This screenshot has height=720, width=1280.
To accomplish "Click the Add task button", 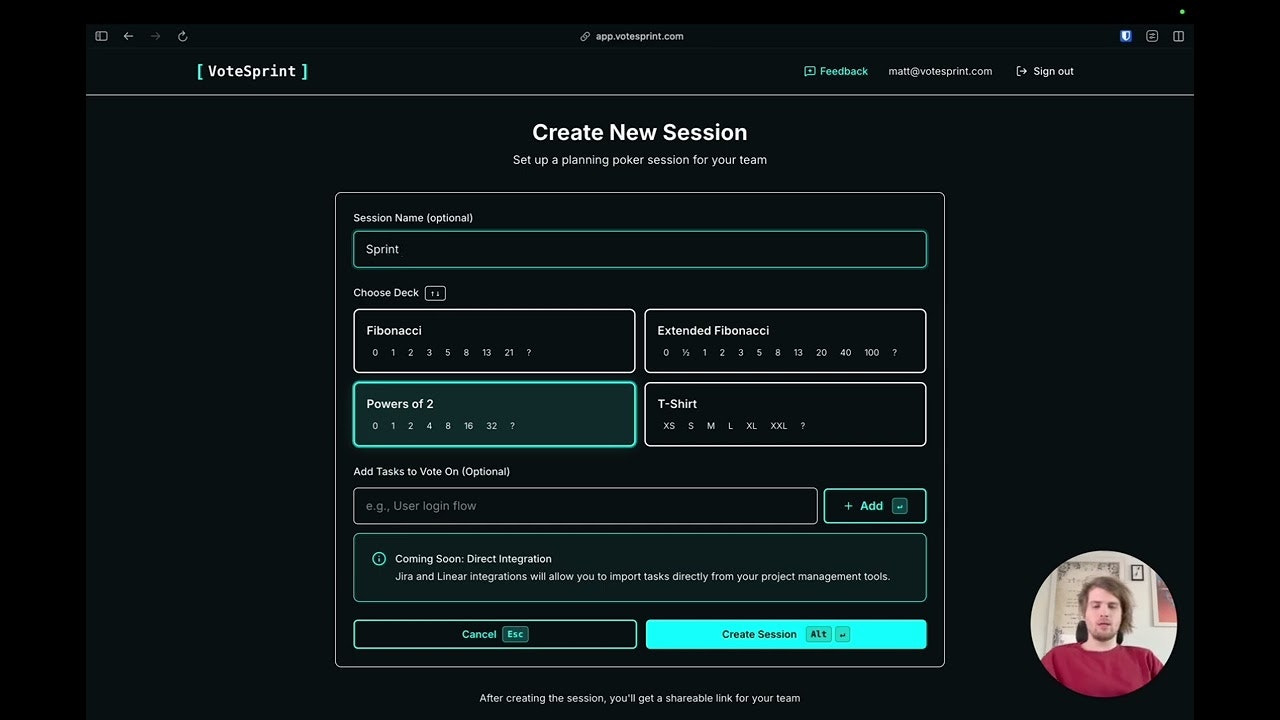I will click(x=874, y=506).
